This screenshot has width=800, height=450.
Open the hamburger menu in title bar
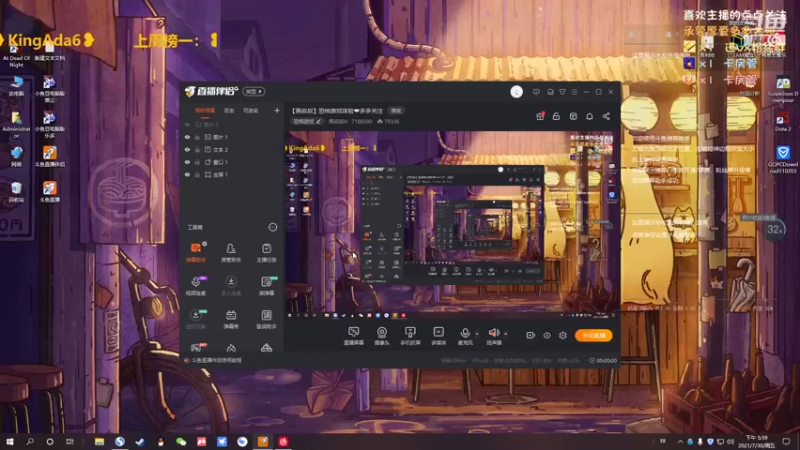pyautogui.click(x=574, y=92)
